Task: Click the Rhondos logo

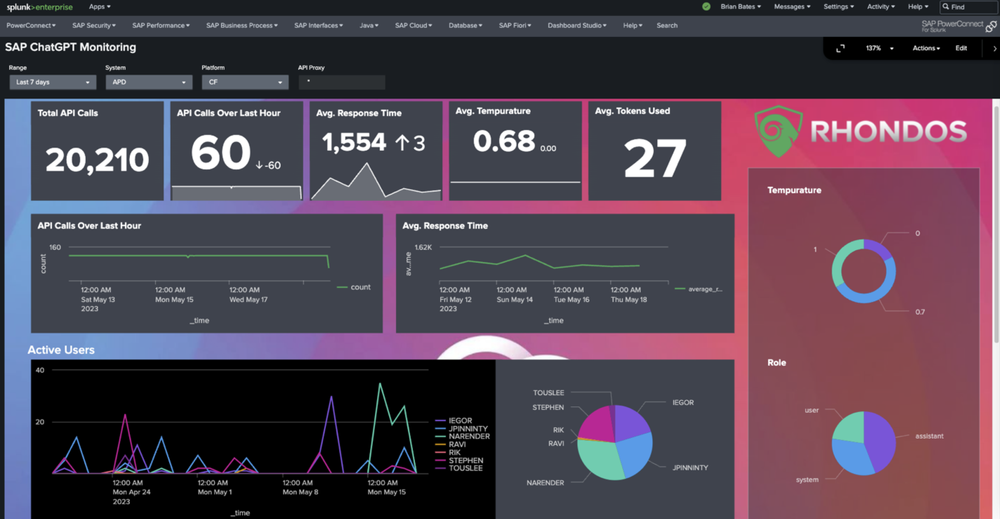Action: [860, 131]
